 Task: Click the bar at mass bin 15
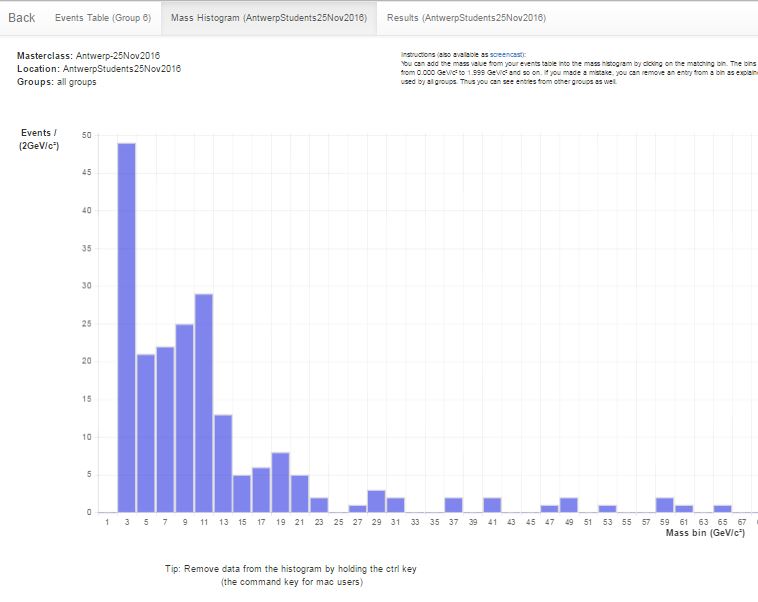[242, 493]
